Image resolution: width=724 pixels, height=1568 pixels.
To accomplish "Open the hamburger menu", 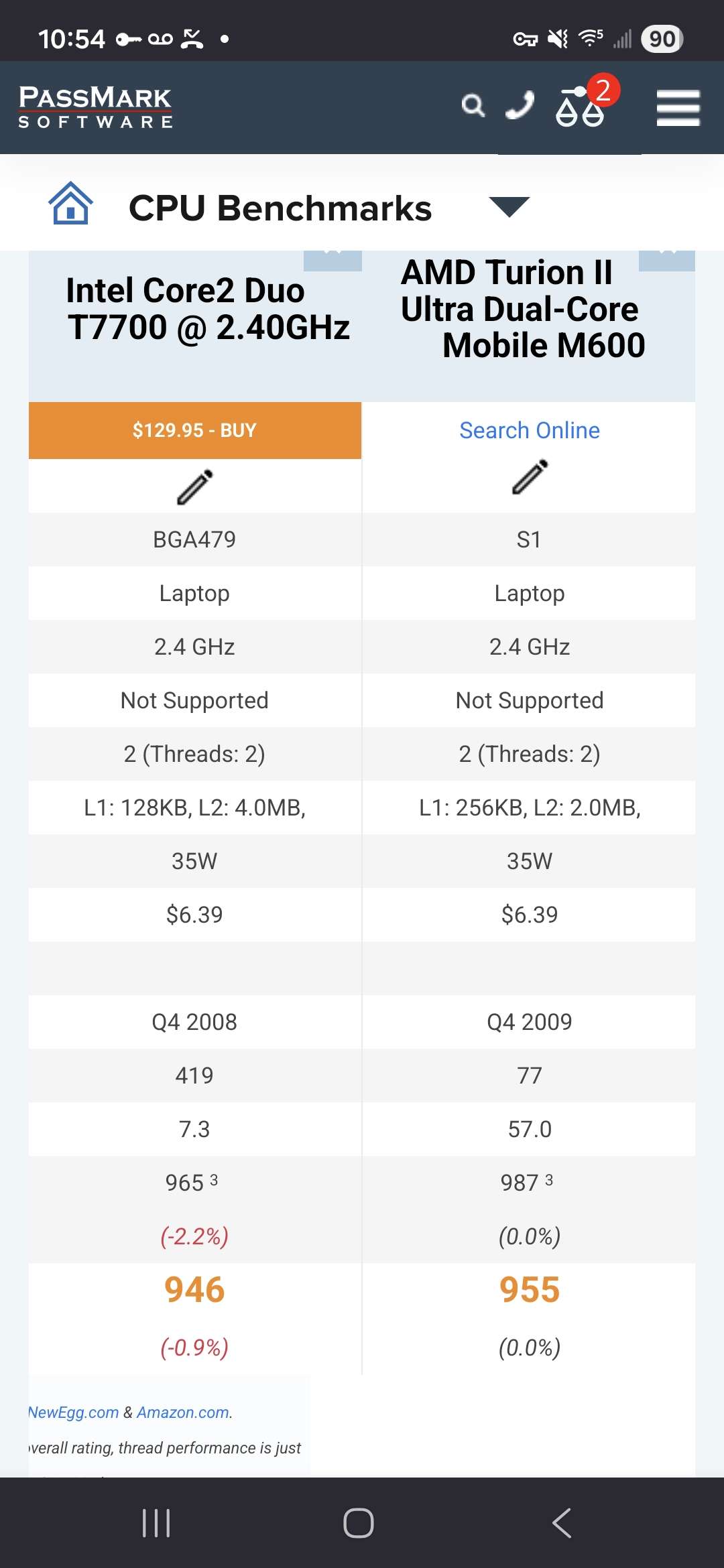I will click(x=678, y=108).
